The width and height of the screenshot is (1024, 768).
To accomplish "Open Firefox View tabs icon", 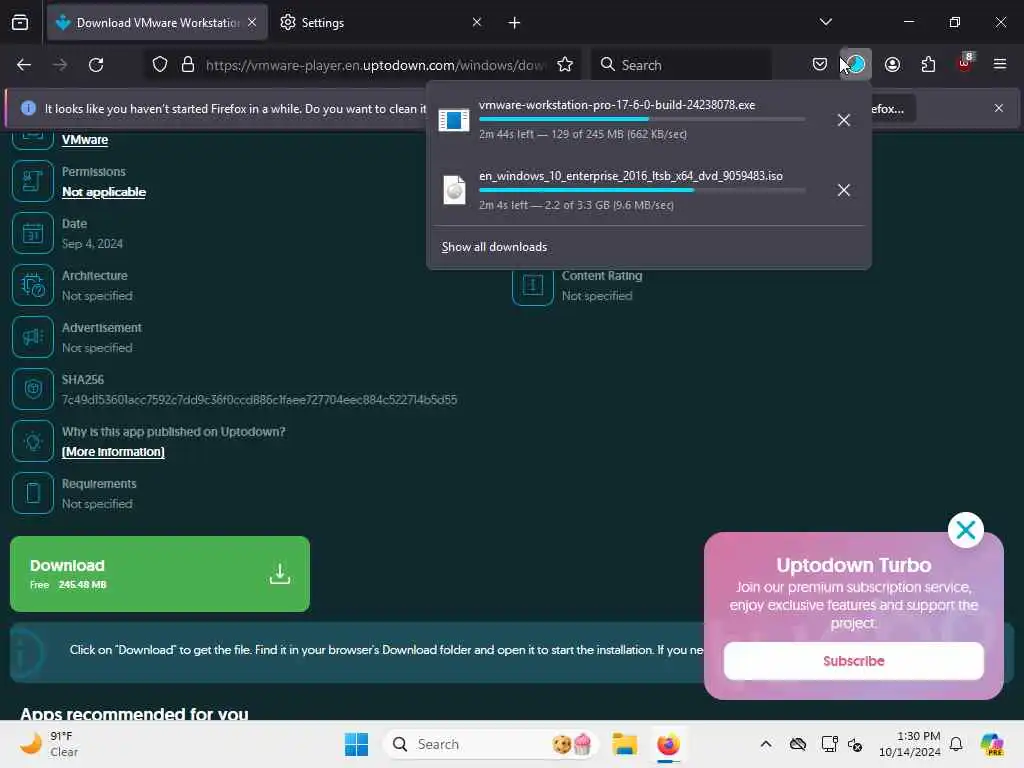I will point(20,22).
